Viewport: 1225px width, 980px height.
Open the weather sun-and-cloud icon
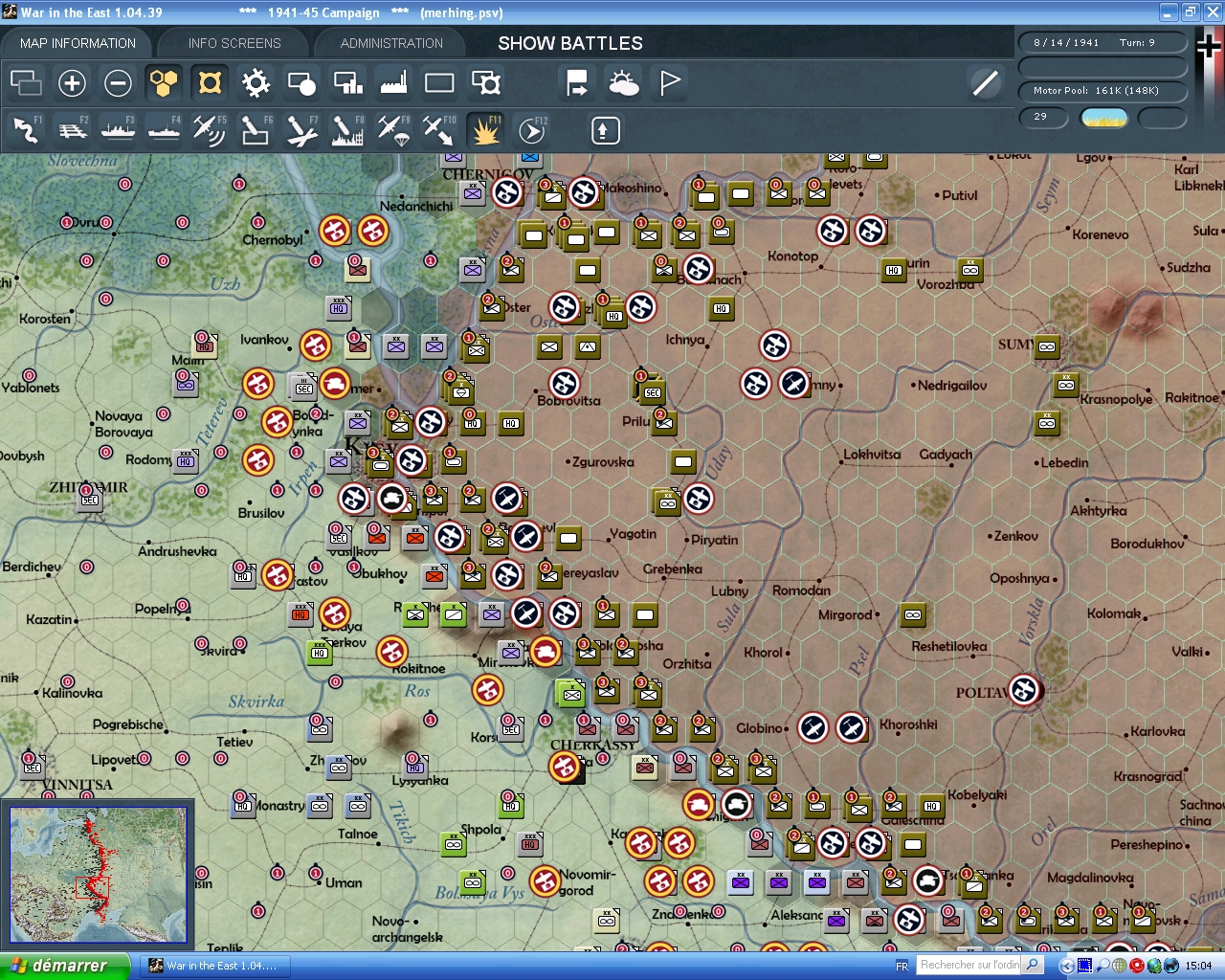623,83
